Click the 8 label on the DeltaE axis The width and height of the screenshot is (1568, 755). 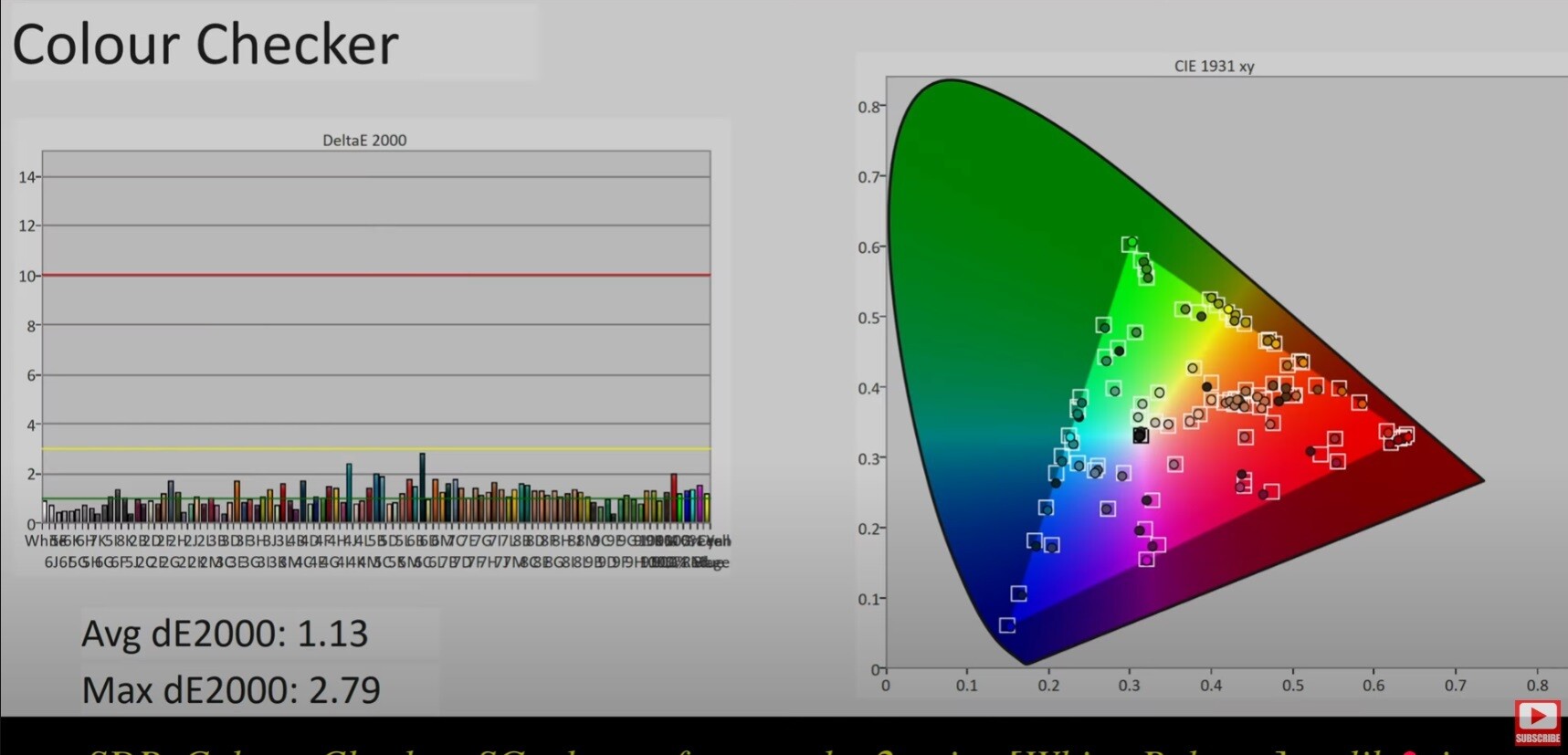pyautogui.click(x=31, y=326)
